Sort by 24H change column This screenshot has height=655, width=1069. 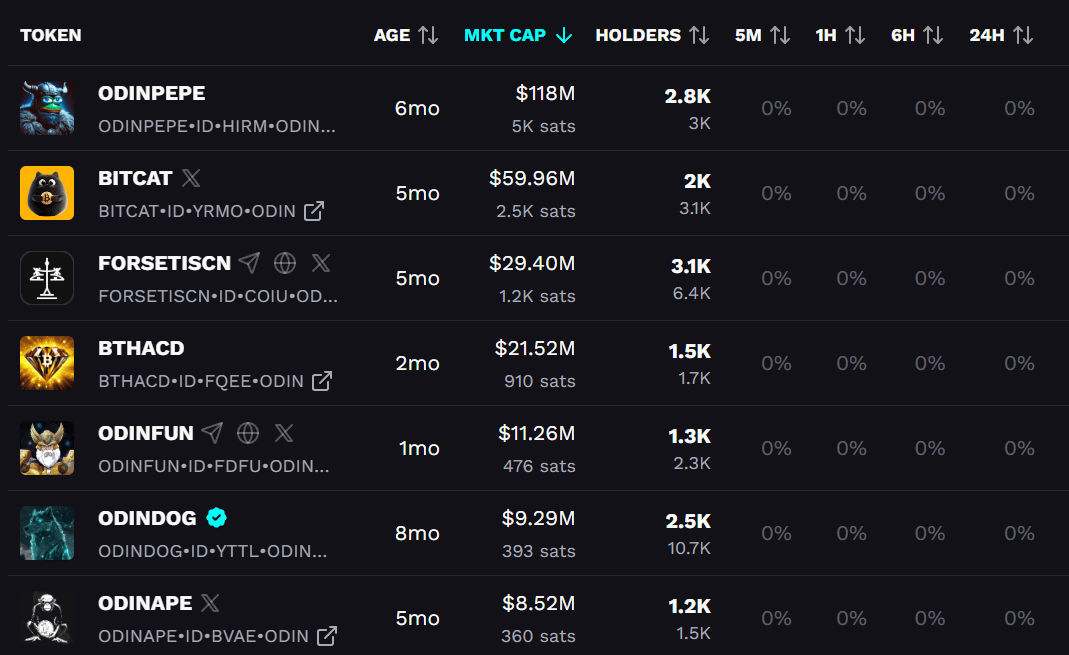click(1002, 35)
